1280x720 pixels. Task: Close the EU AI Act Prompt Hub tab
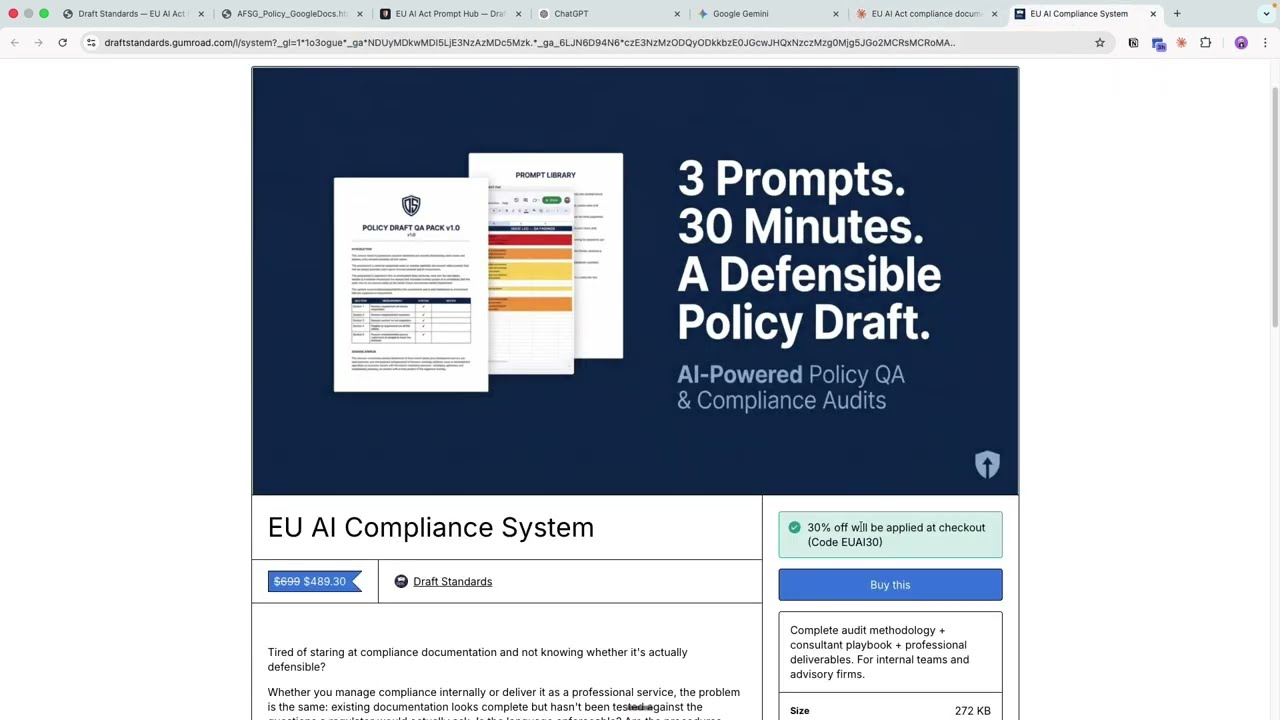[518, 14]
